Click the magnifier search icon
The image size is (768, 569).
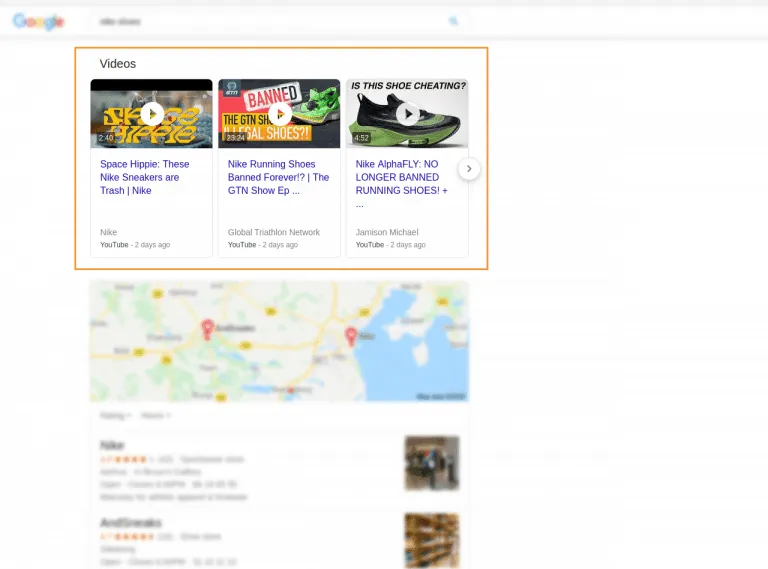click(x=454, y=21)
